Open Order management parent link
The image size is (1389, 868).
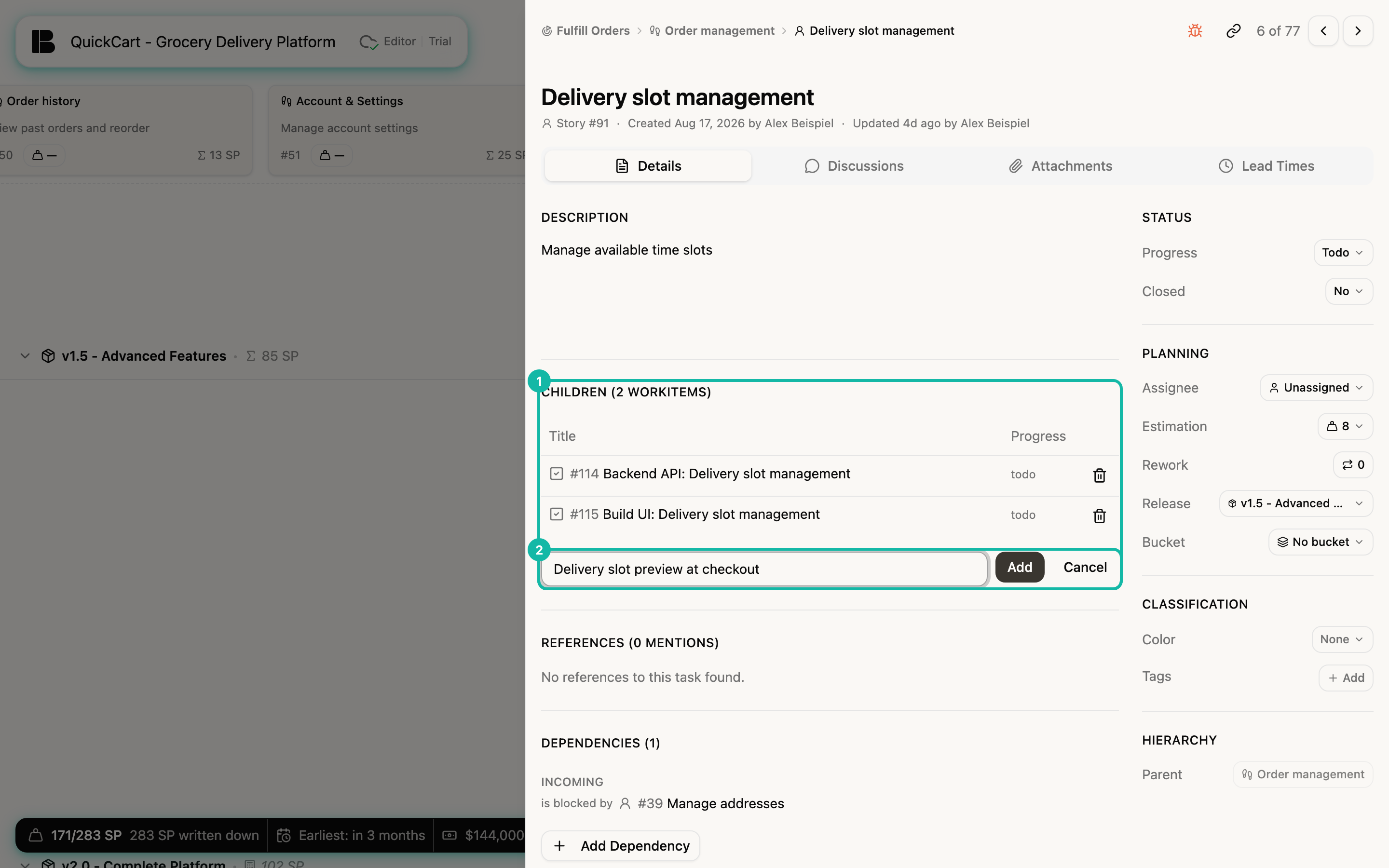(1302, 774)
